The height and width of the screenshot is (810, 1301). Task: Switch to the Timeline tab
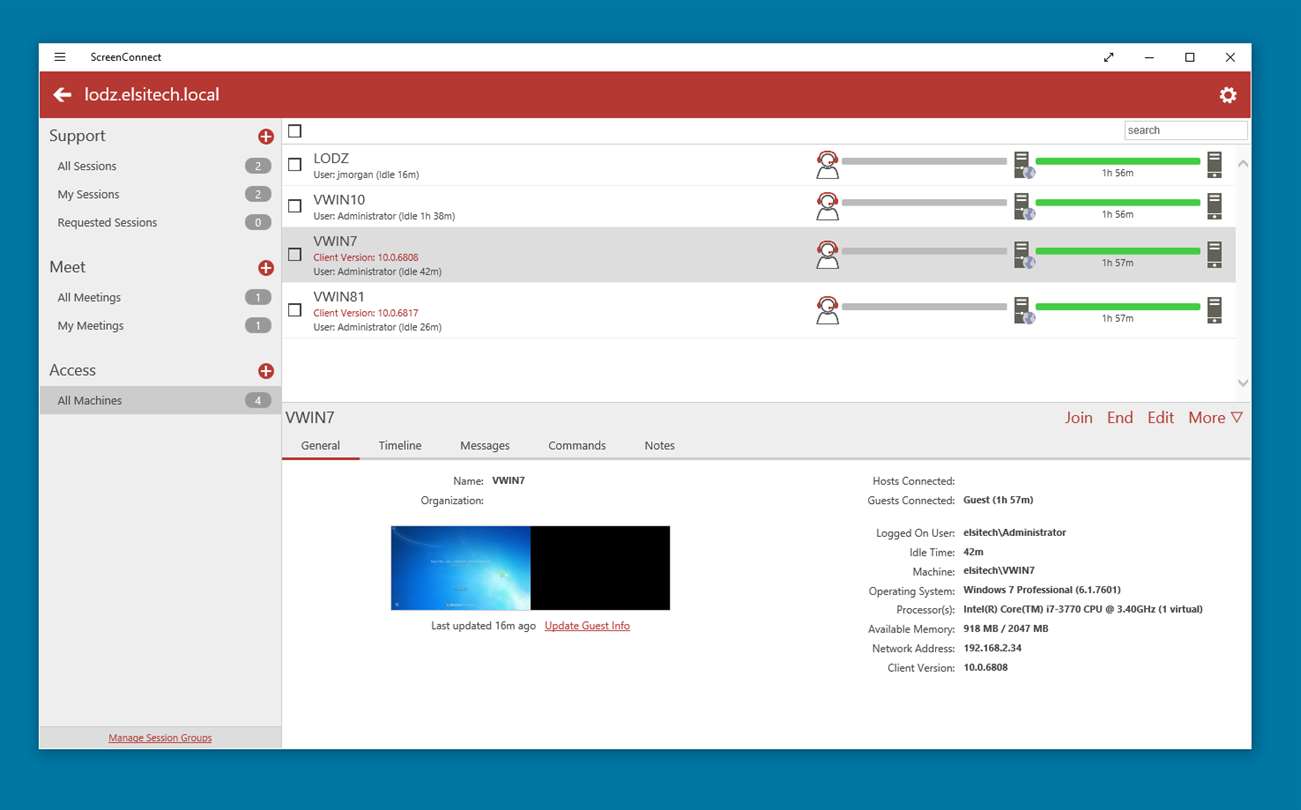[x=400, y=445]
